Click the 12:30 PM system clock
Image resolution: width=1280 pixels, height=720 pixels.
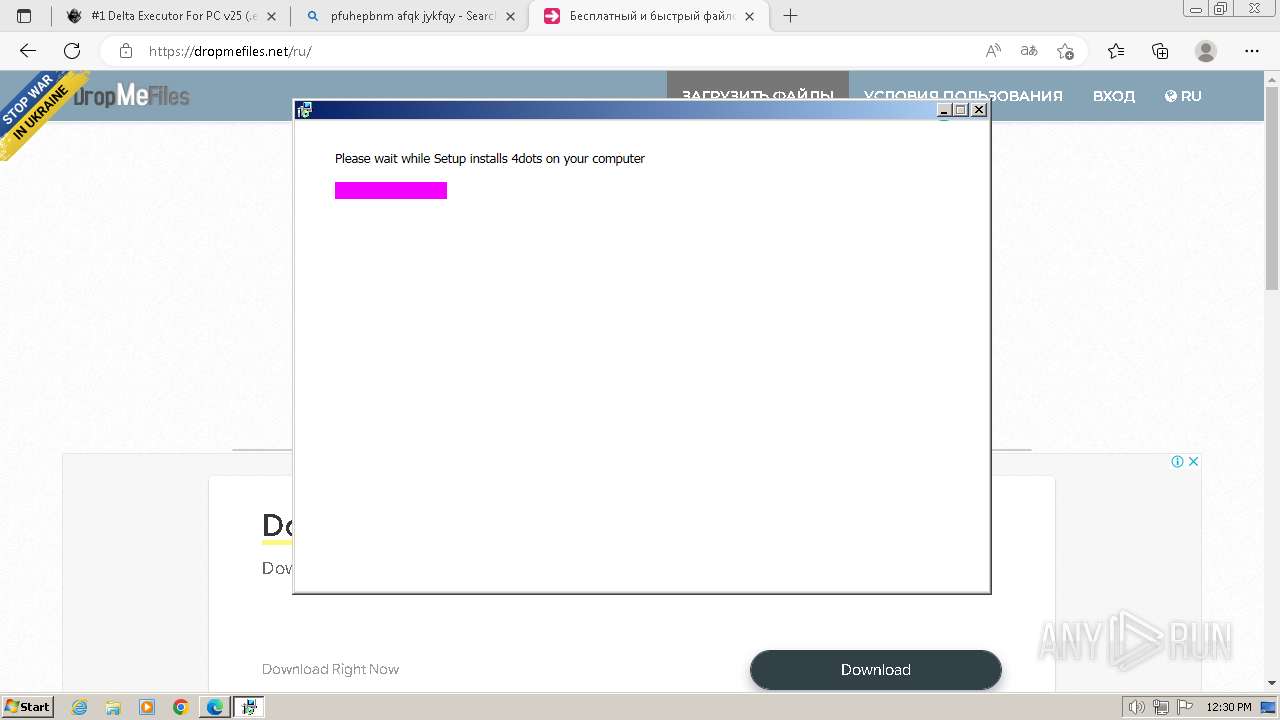click(1229, 707)
